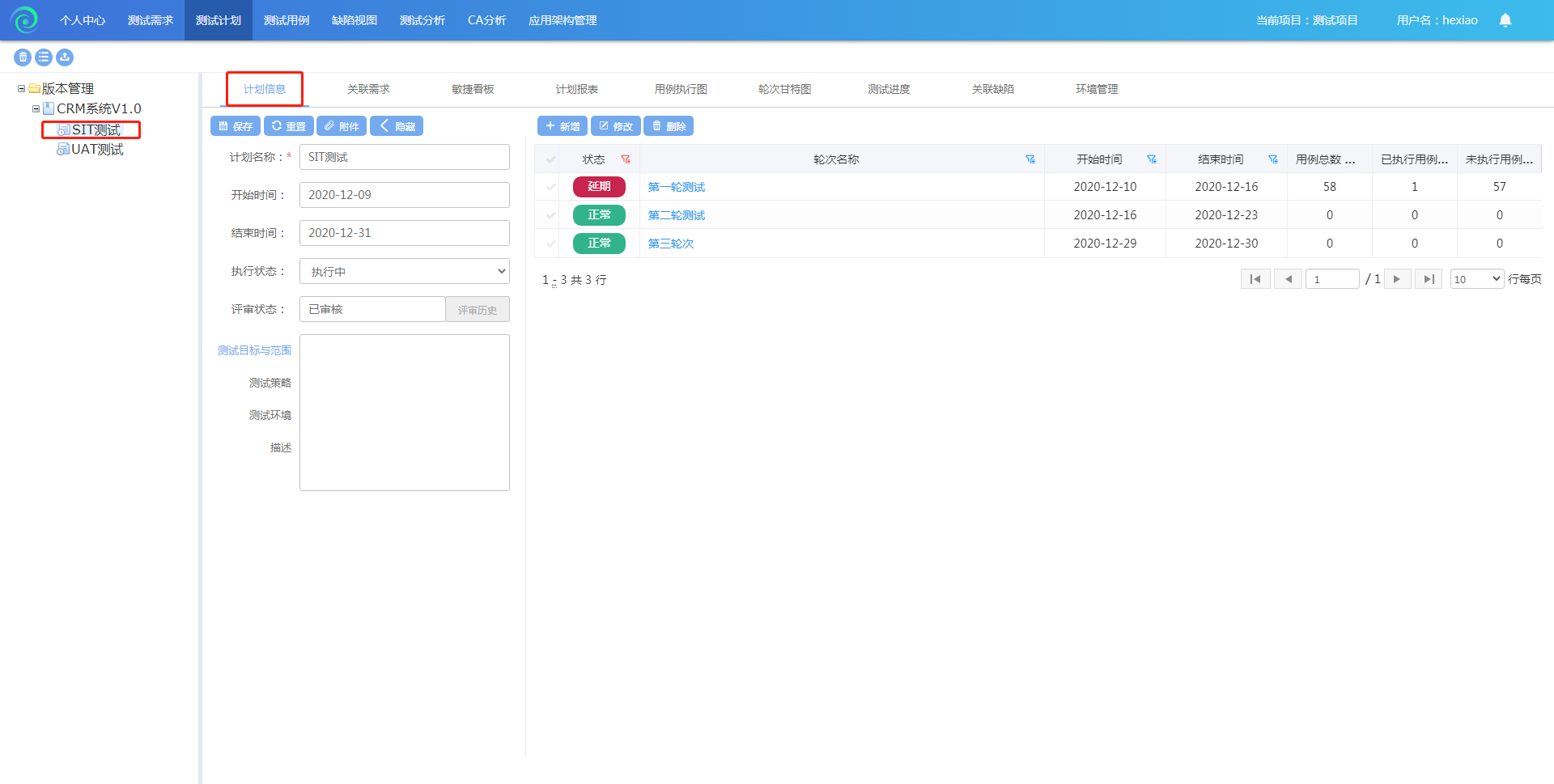Check the 第二轮测试 row checkbox
This screenshot has width=1554, height=784.
[551, 215]
